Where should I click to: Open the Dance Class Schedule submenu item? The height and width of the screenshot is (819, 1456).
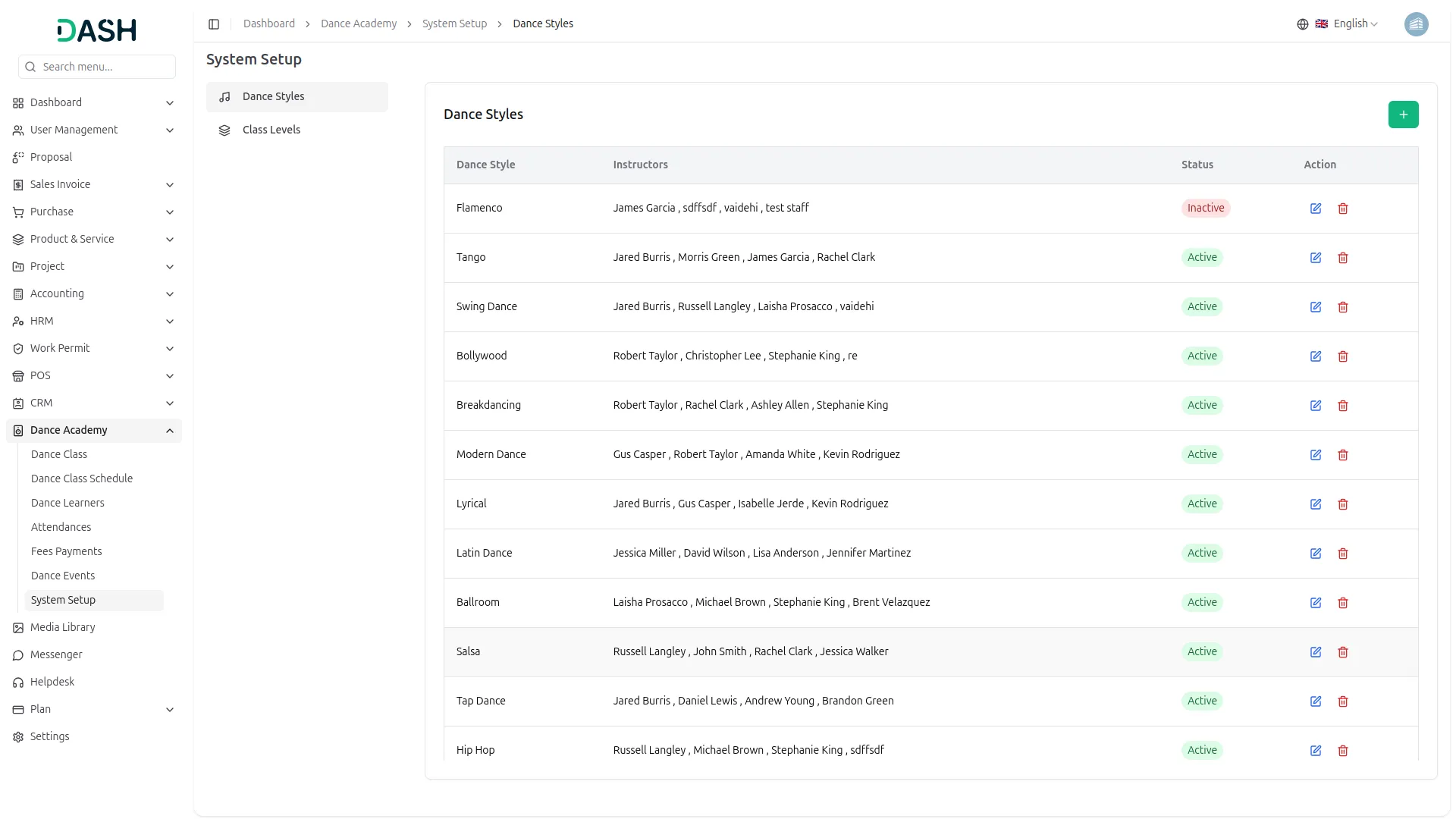click(x=82, y=479)
